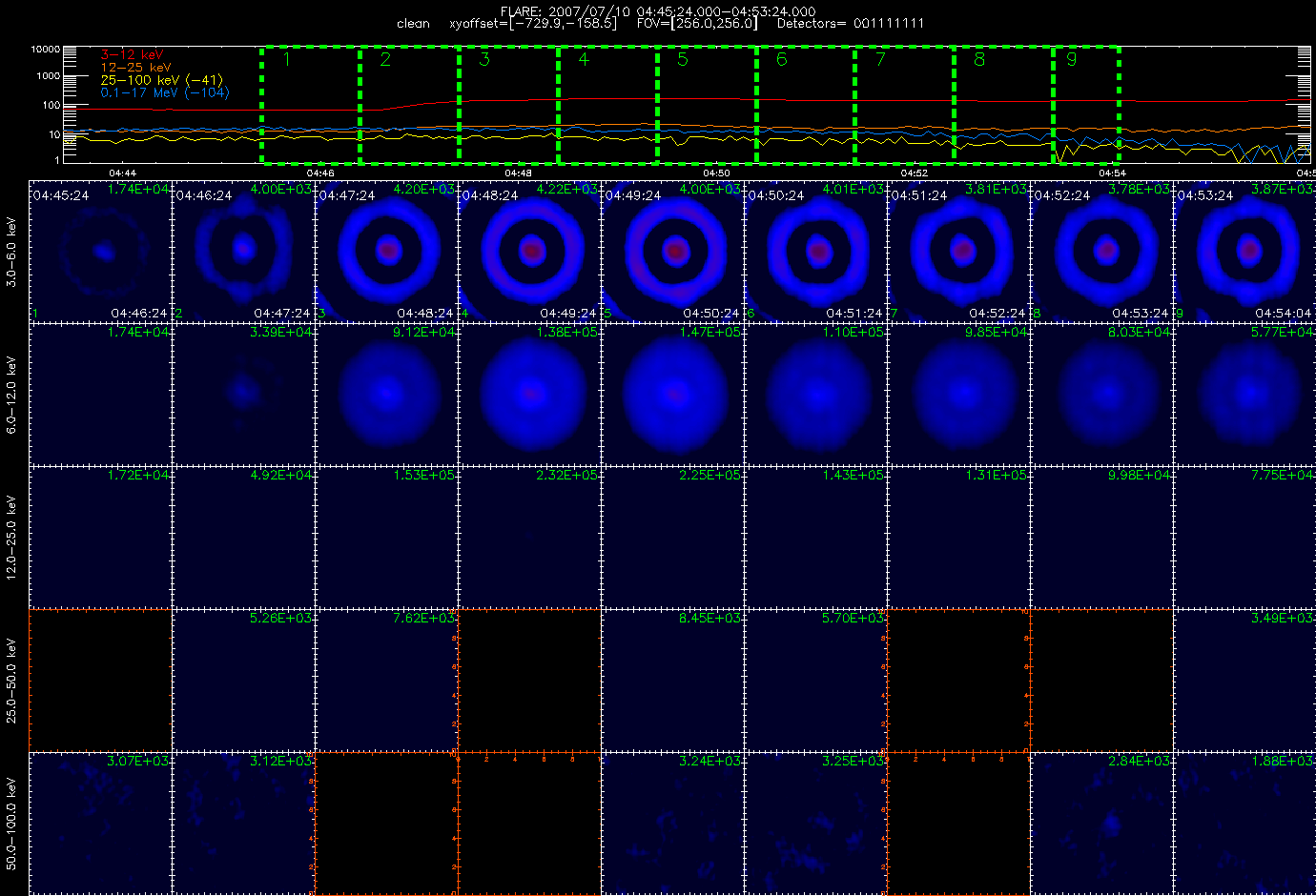1316x896 pixels.
Task: Select the 25.0-50.0 keV image labeled 5.26E+03
Action: [x=244, y=681]
